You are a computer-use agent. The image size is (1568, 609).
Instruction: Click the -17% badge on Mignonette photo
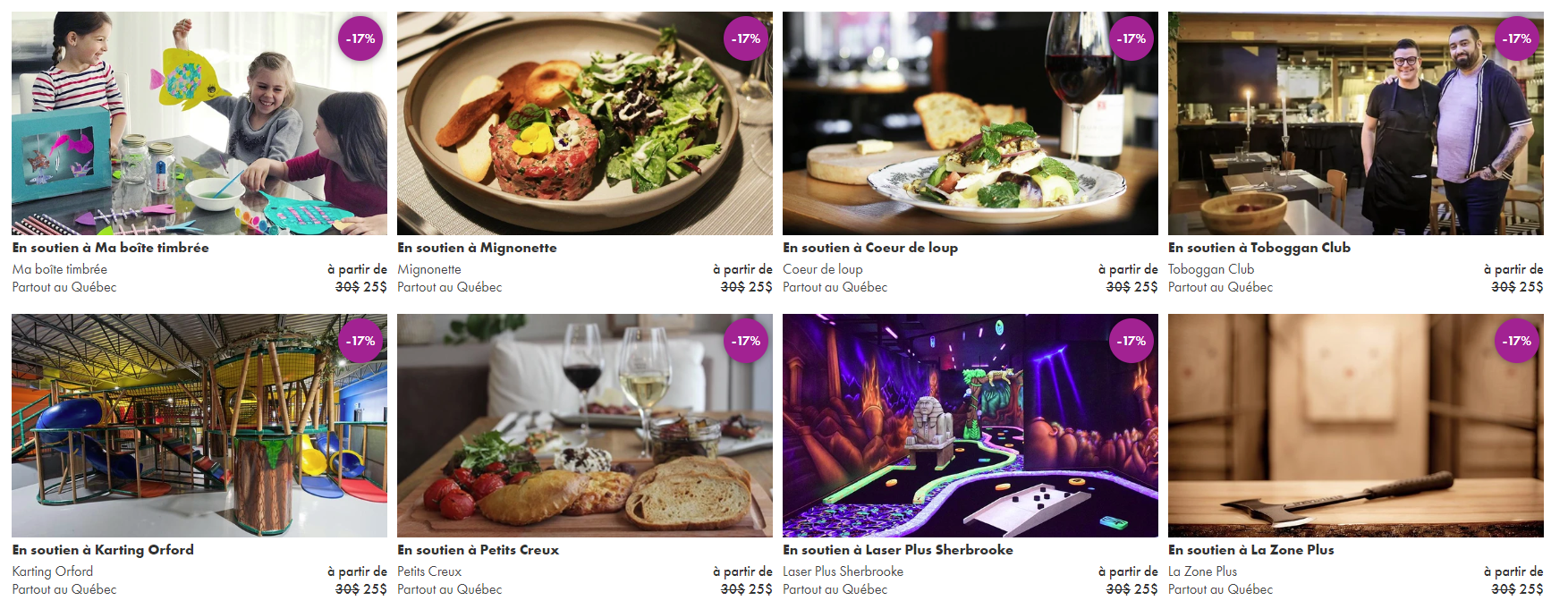[746, 38]
